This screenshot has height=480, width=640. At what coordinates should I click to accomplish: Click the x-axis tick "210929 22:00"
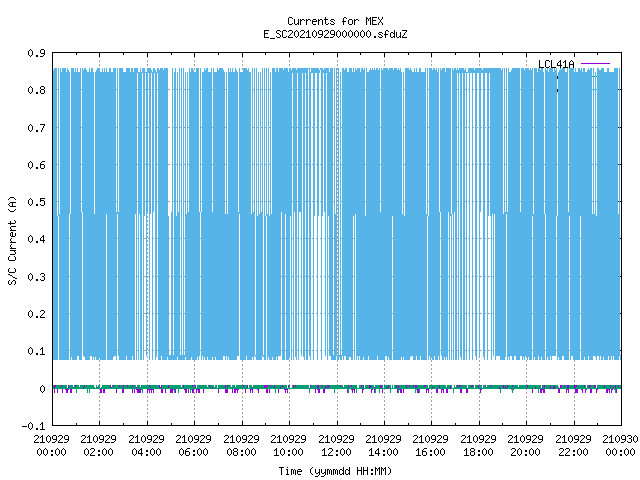point(573,446)
